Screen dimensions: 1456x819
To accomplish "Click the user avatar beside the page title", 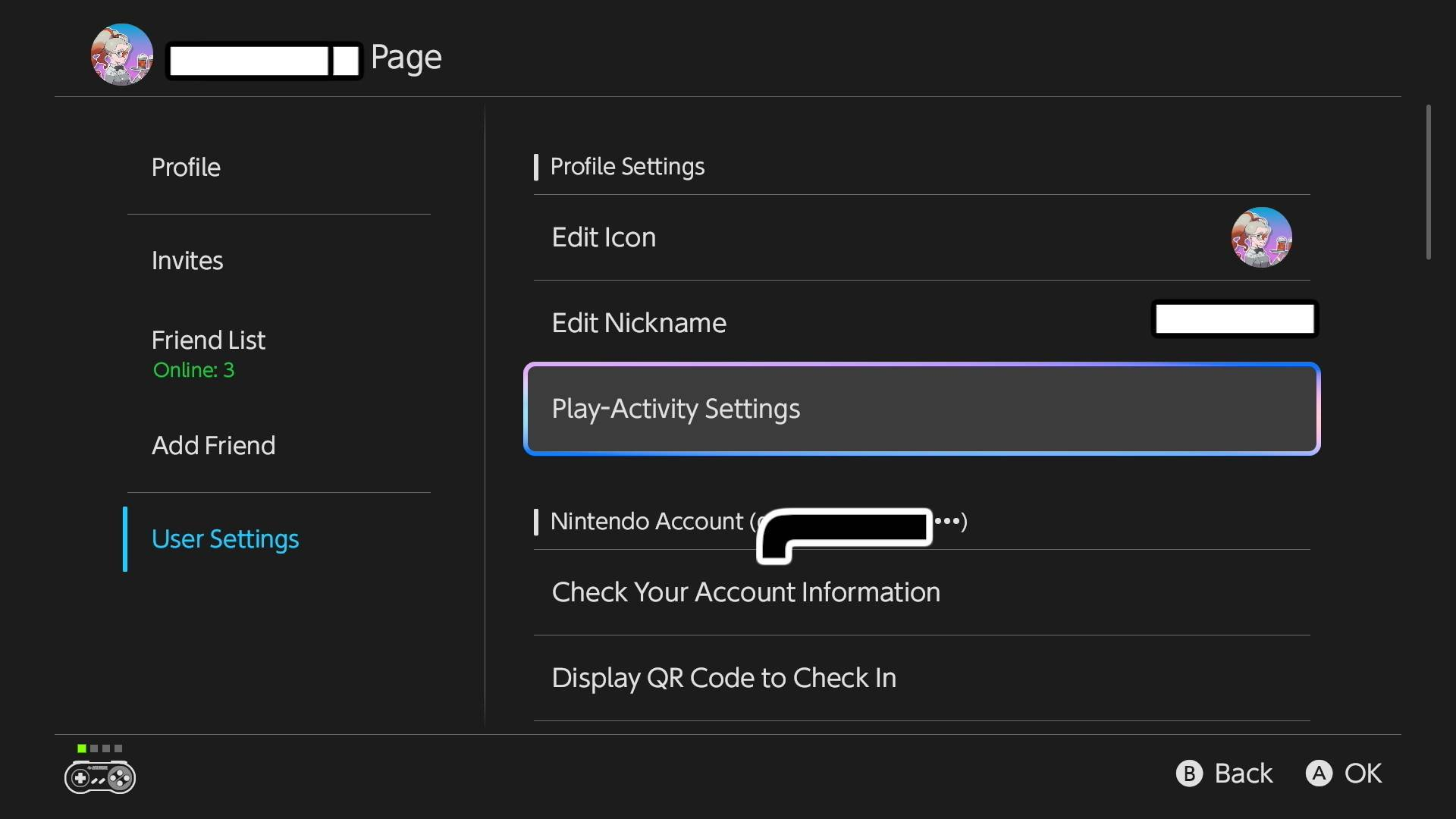I will click(x=121, y=55).
